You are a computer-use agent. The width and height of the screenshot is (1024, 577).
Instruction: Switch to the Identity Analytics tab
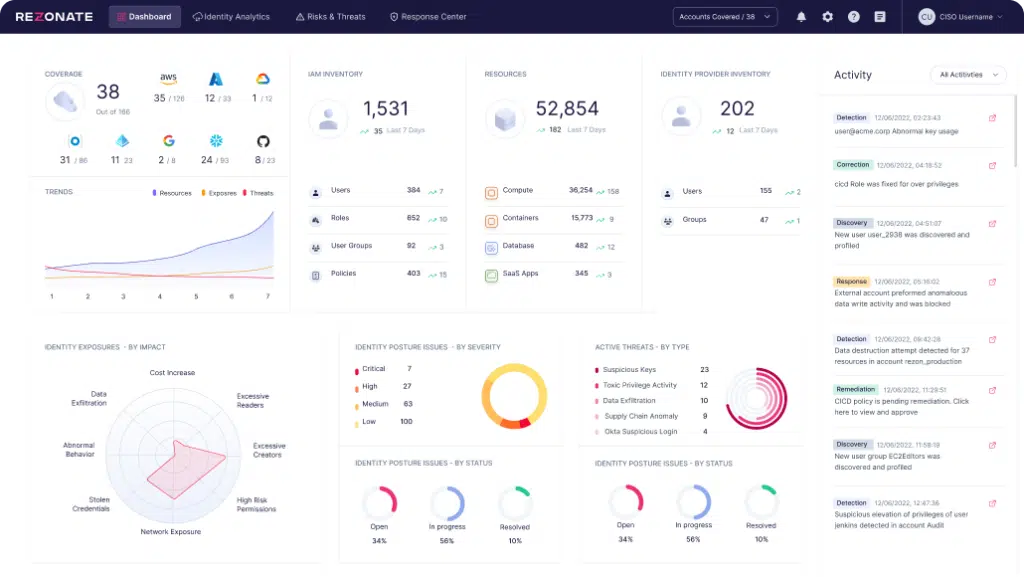[231, 17]
